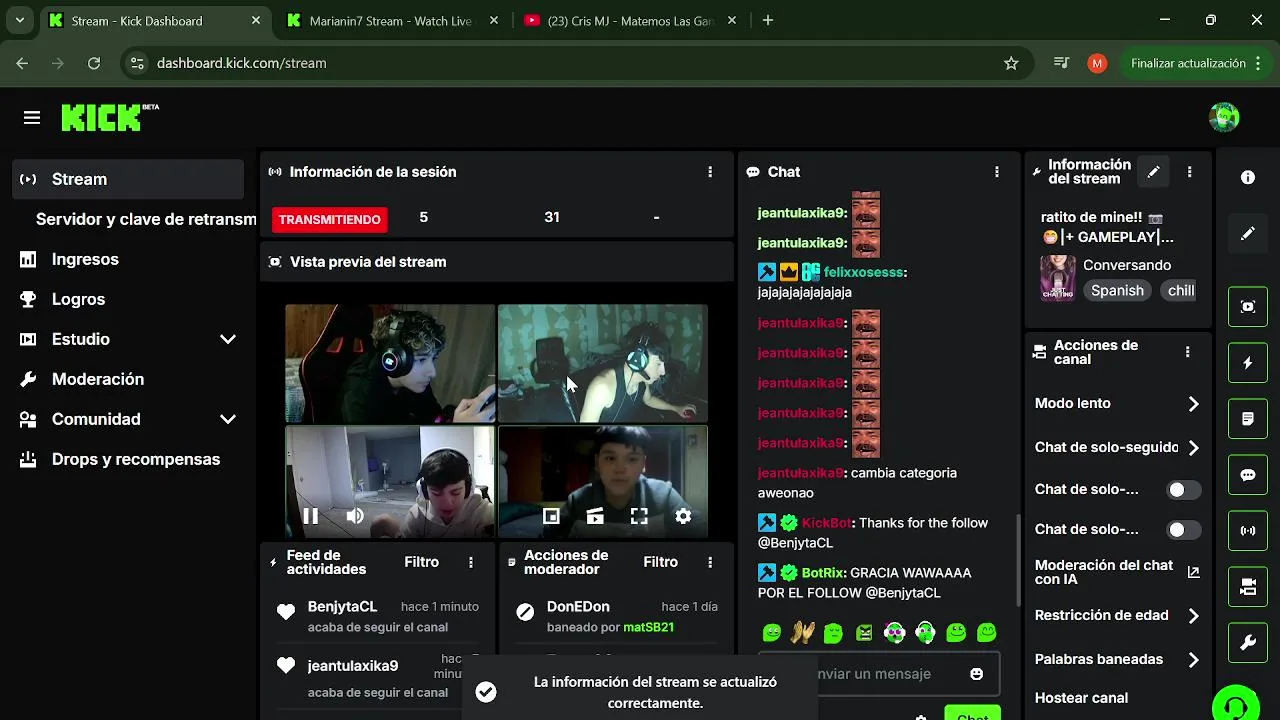The height and width of the screenshot is (720, 1280).
Task: Open stream preview player settings gear
Action: [683, 516]
